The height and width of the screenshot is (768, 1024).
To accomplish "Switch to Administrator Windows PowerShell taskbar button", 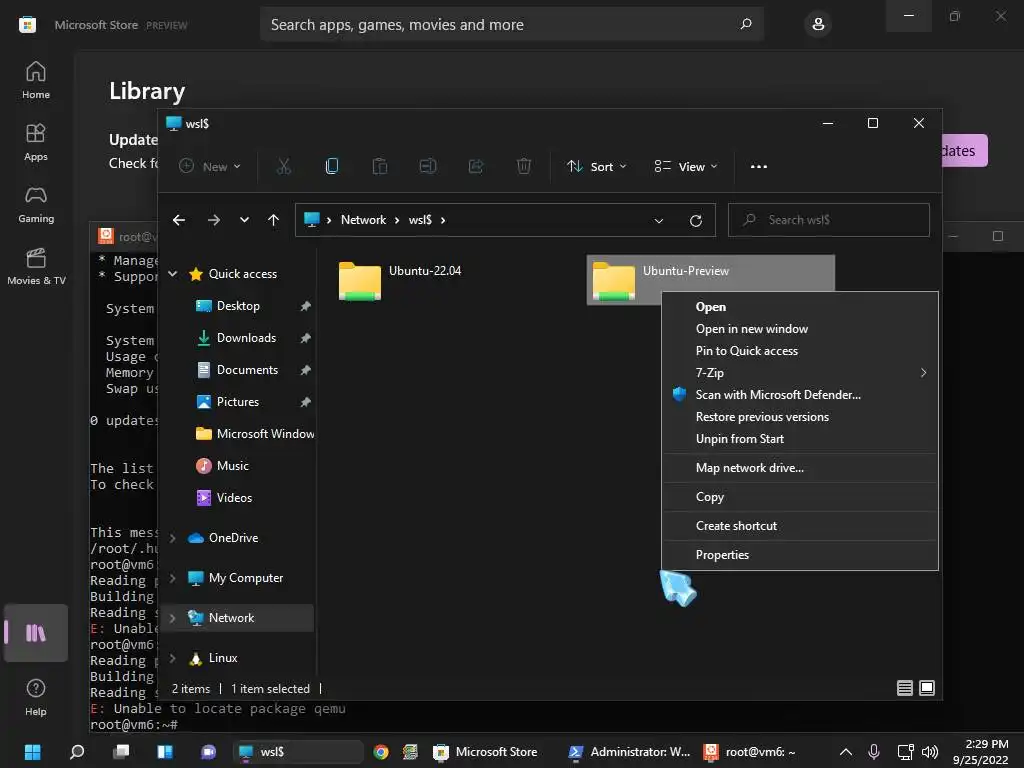I will point(630,752).
